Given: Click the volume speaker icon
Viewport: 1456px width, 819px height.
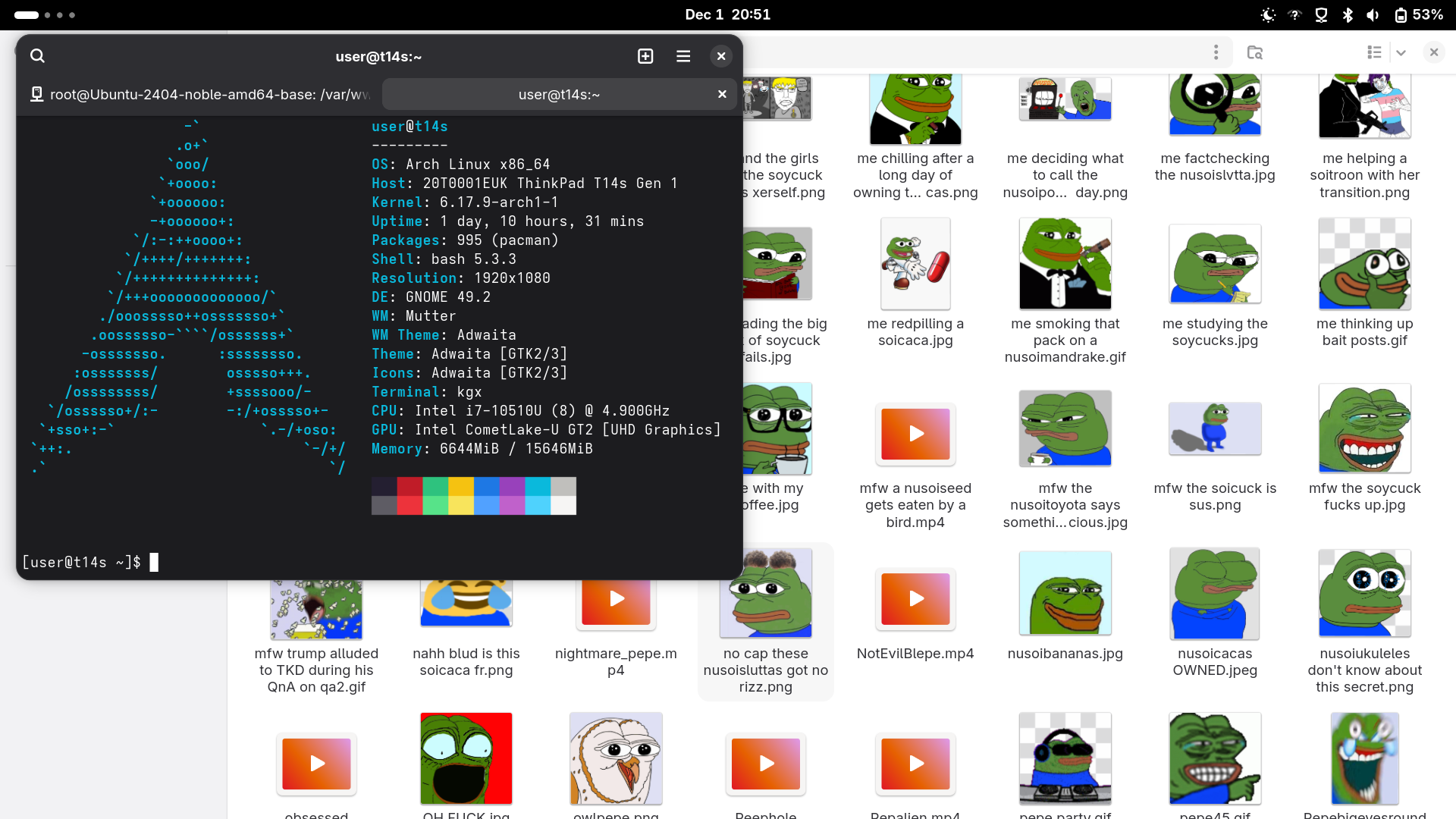Looking at the screenshot, I should tap(1373, 15).
